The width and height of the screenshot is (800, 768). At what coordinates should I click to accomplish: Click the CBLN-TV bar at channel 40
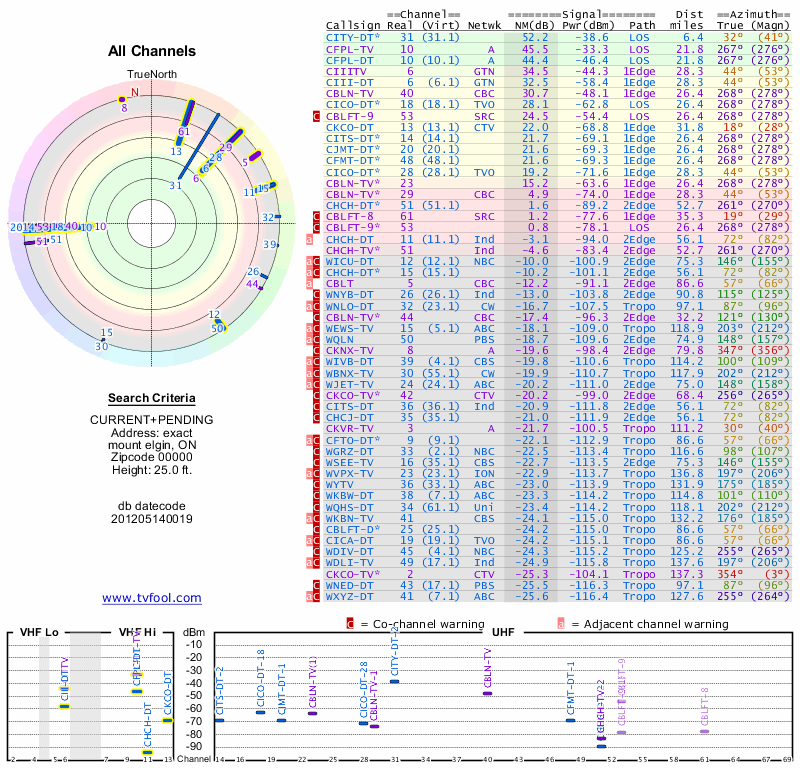click(x=487, y=693)
